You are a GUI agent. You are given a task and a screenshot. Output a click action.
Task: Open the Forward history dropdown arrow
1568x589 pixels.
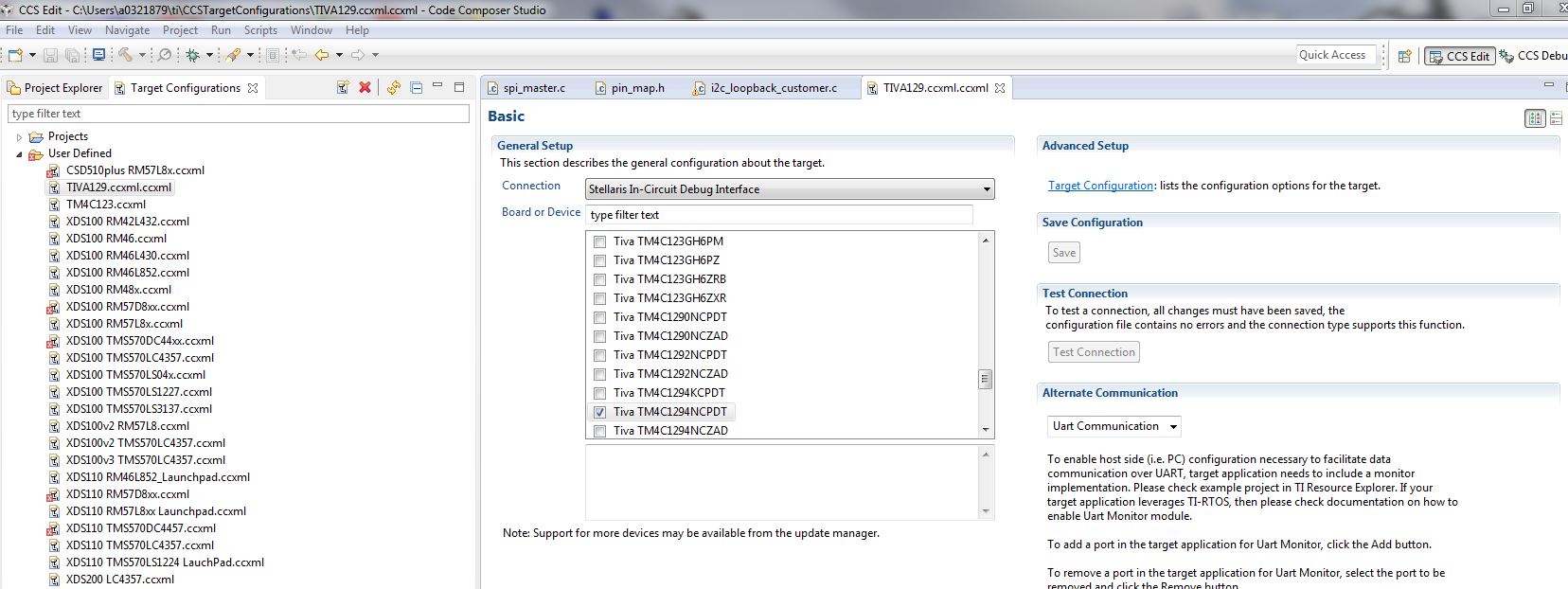(x=375, y=55)
